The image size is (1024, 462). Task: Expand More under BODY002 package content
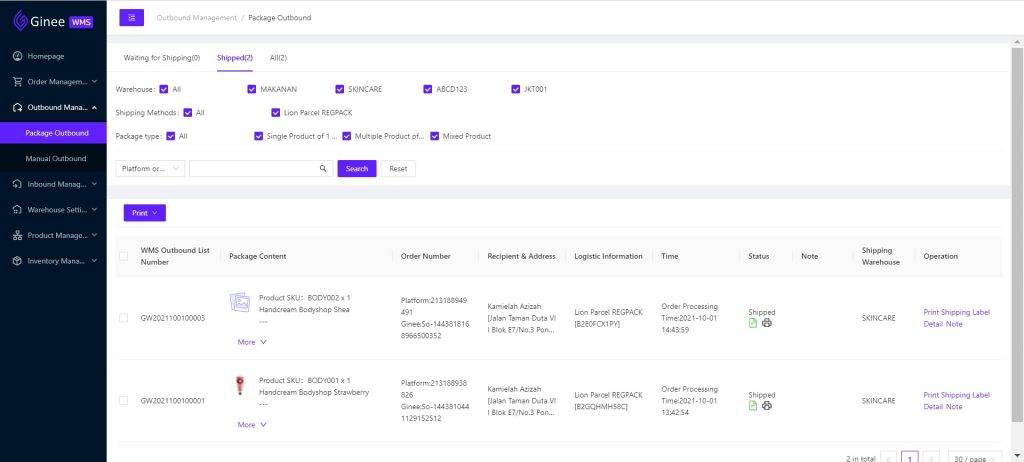click(x=252, y=342)
